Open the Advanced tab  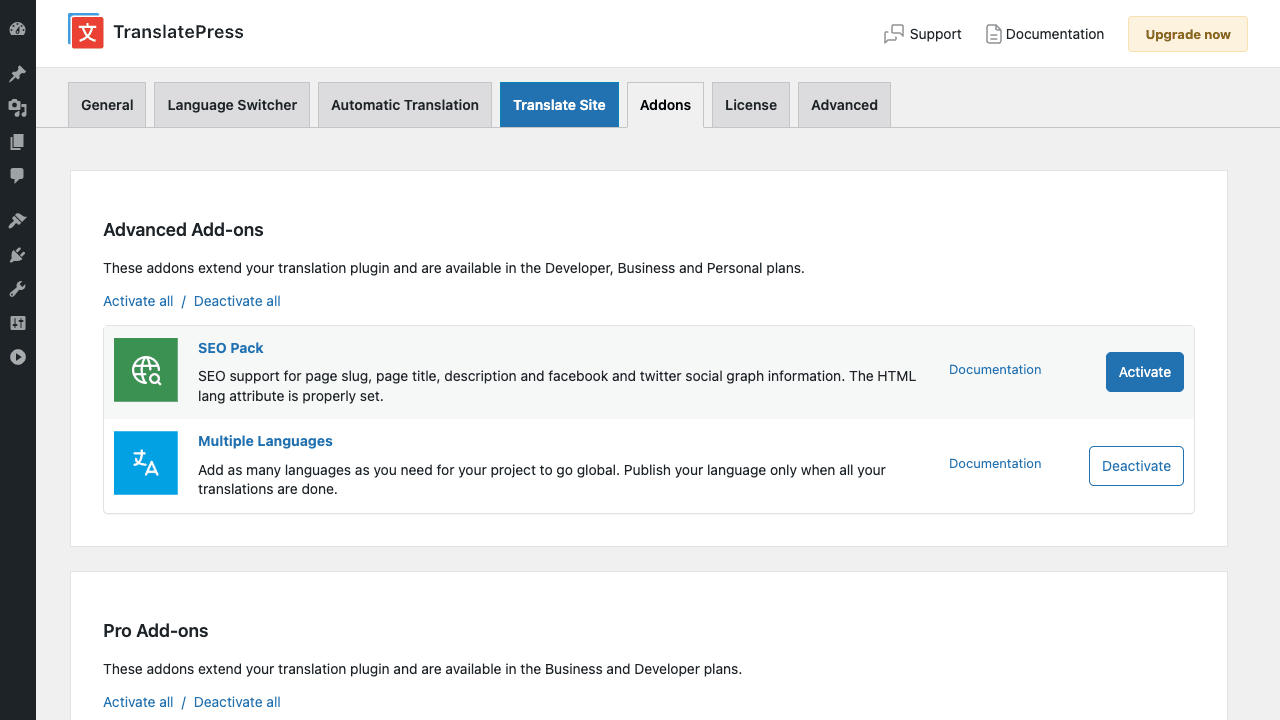tap(844, 105)
